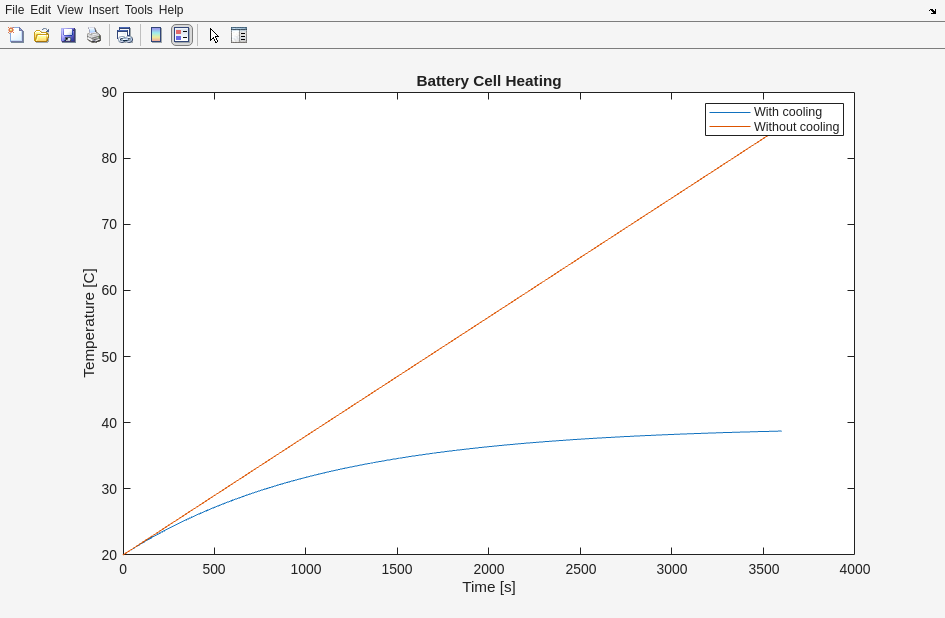The width and height of the screenshot is (945, 618).
Task: Open the Help menu
Action: pyautogui.click(x=171, y=10)
